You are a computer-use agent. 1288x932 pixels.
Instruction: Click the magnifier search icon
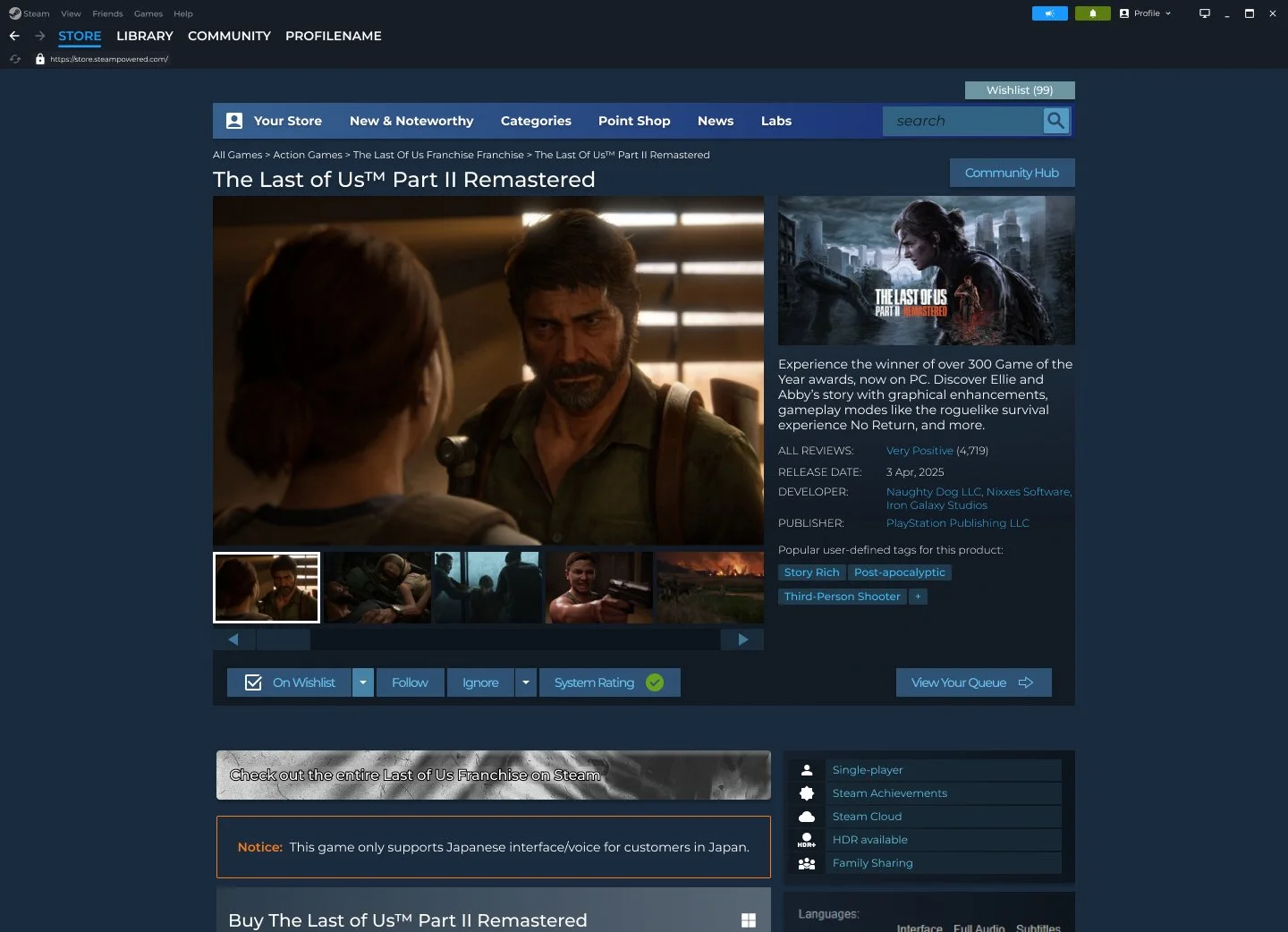pos(1056,121)
